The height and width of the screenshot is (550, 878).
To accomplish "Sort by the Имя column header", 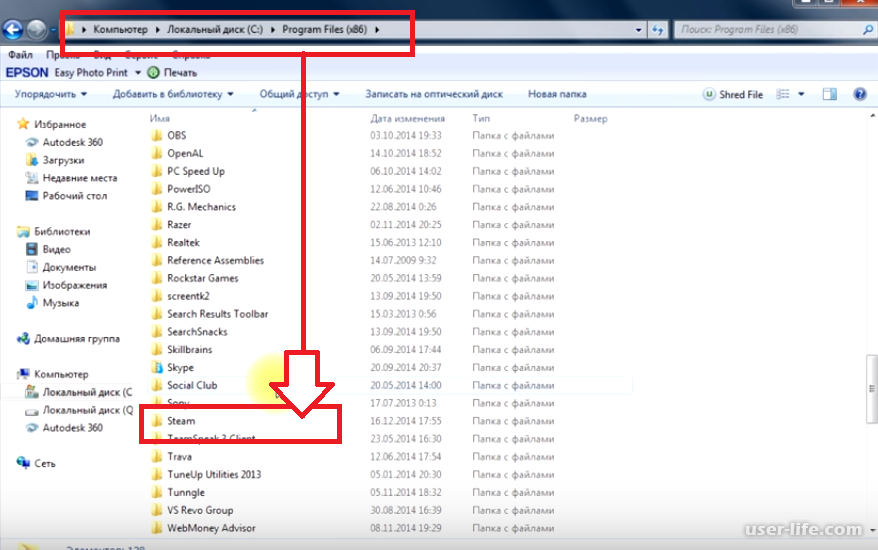I will (160, 118).
